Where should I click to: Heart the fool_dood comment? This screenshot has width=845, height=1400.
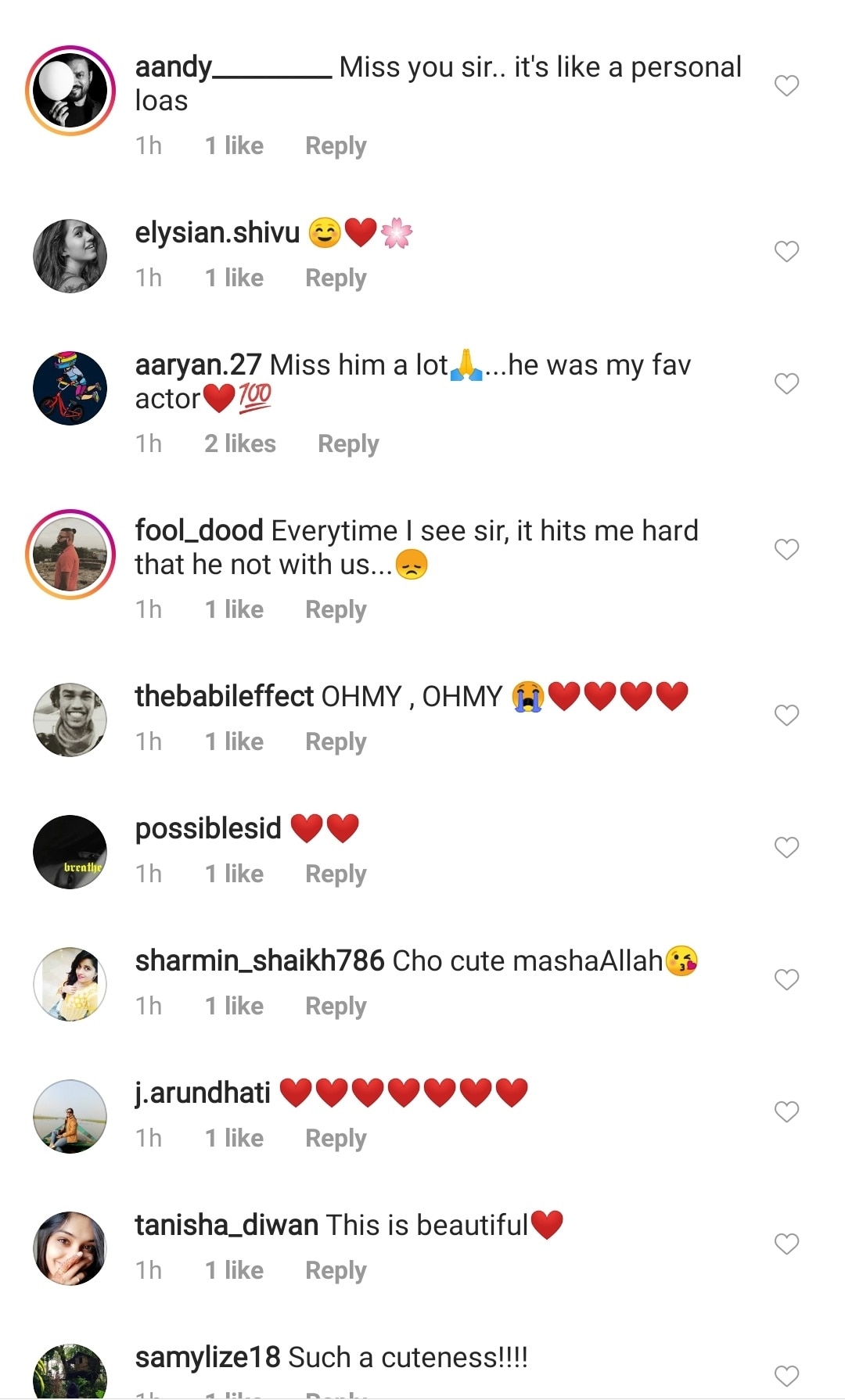786,549
